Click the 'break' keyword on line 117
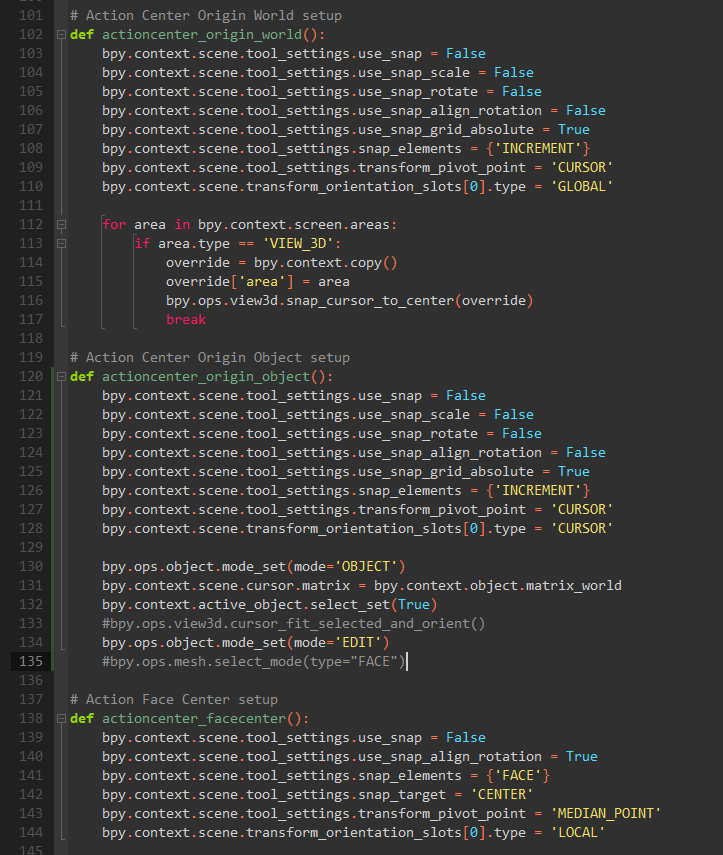Image resolution: width=723 pixels, height=855 pixels. pyautogui.click(x=185, y=319)
